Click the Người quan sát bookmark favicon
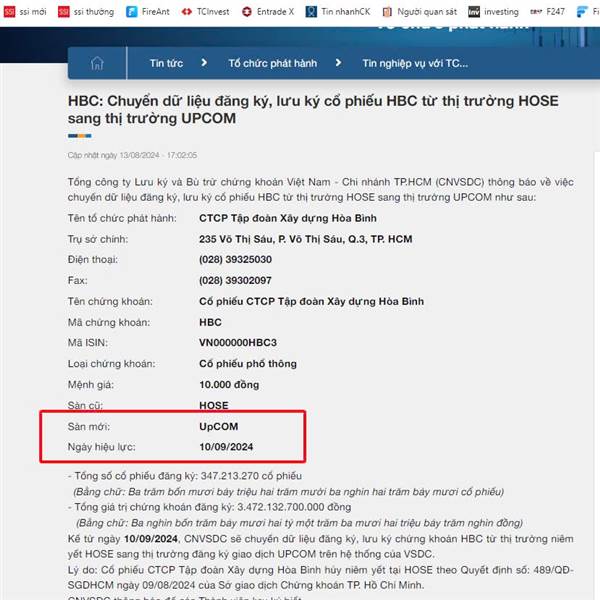600x600 pixels. 387,12
